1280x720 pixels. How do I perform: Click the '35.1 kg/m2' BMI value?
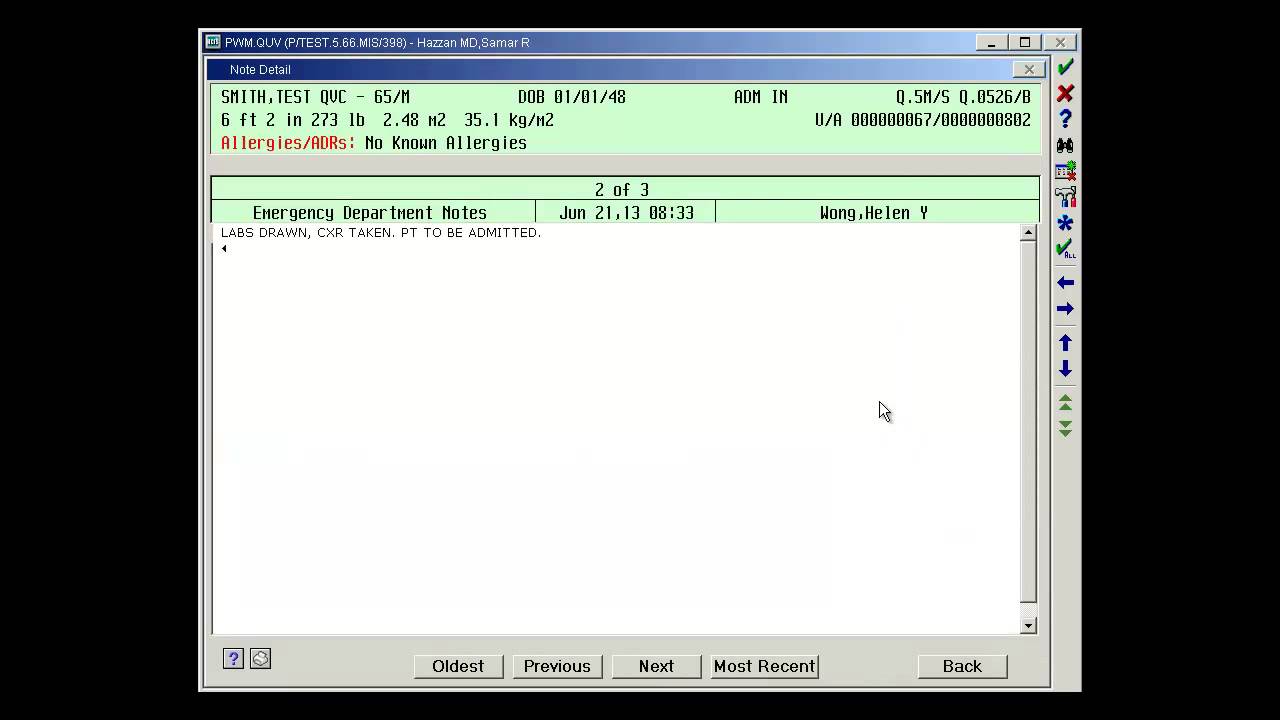[509, 120]
